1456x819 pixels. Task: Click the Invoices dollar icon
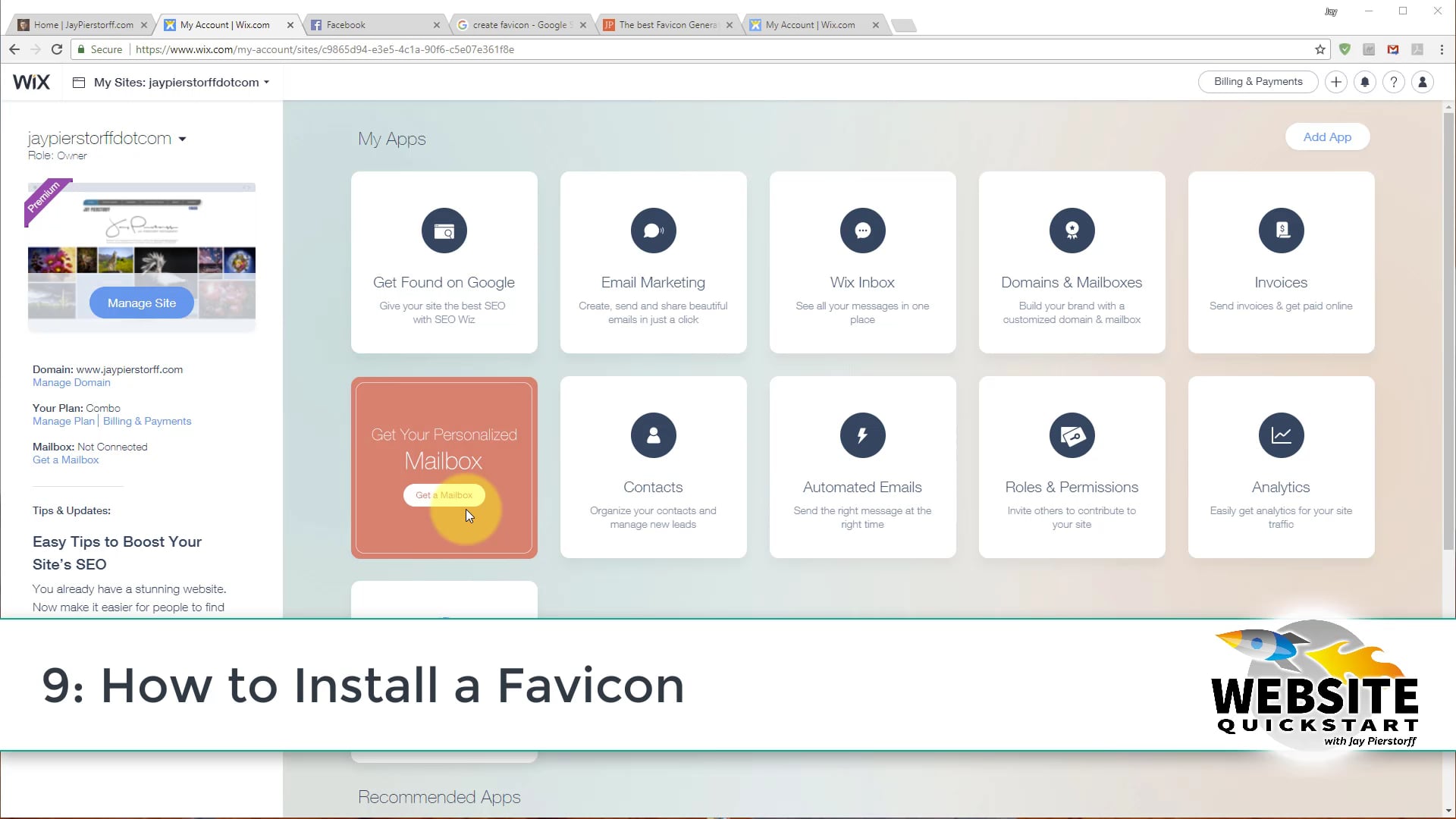click(1280, 231)
